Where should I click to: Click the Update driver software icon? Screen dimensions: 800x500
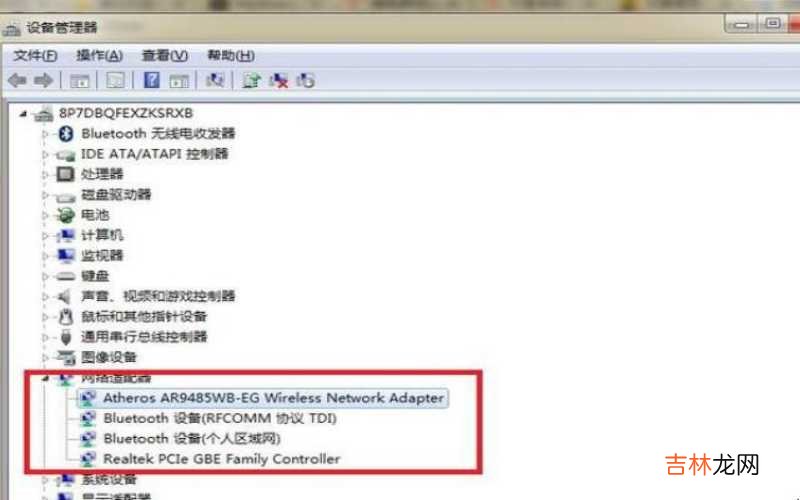coord(251,80)
